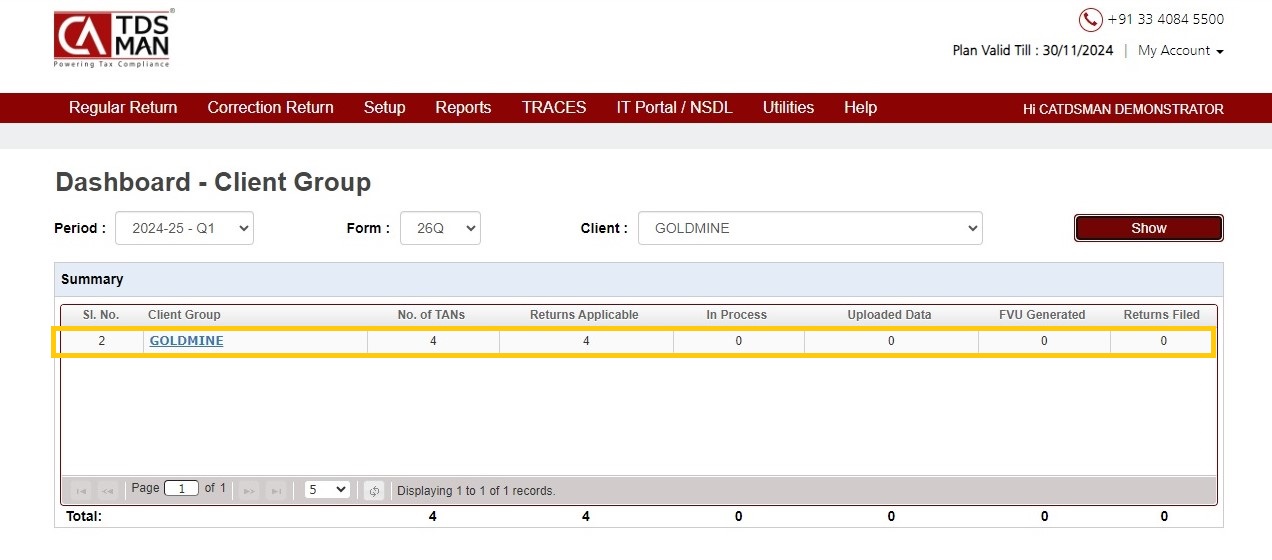This screenshot has width=1272, height=560.
Task: Open the Correction Return menu
Action: click(x=270, y=108)
